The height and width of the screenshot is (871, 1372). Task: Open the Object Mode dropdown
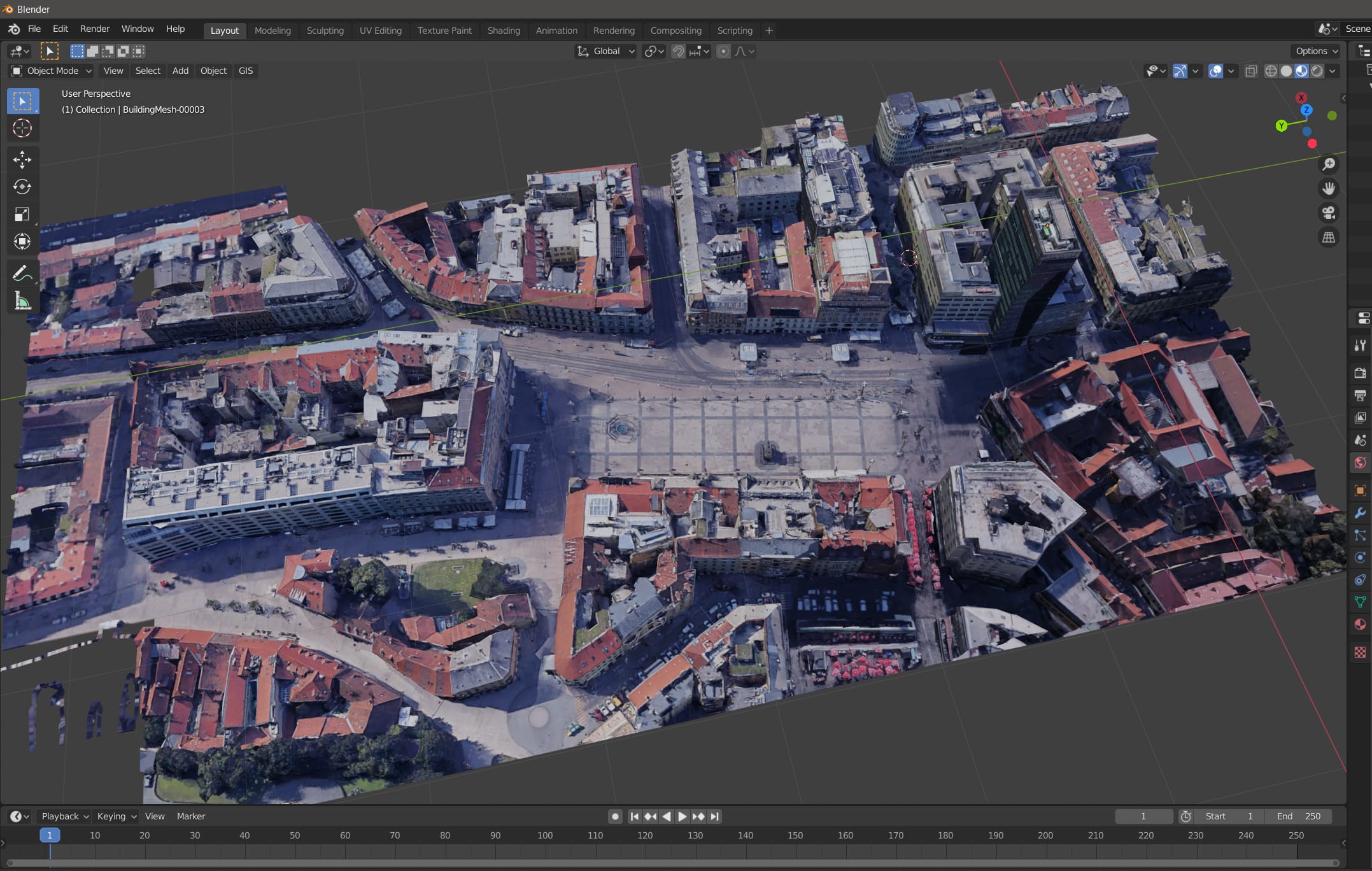52,71
